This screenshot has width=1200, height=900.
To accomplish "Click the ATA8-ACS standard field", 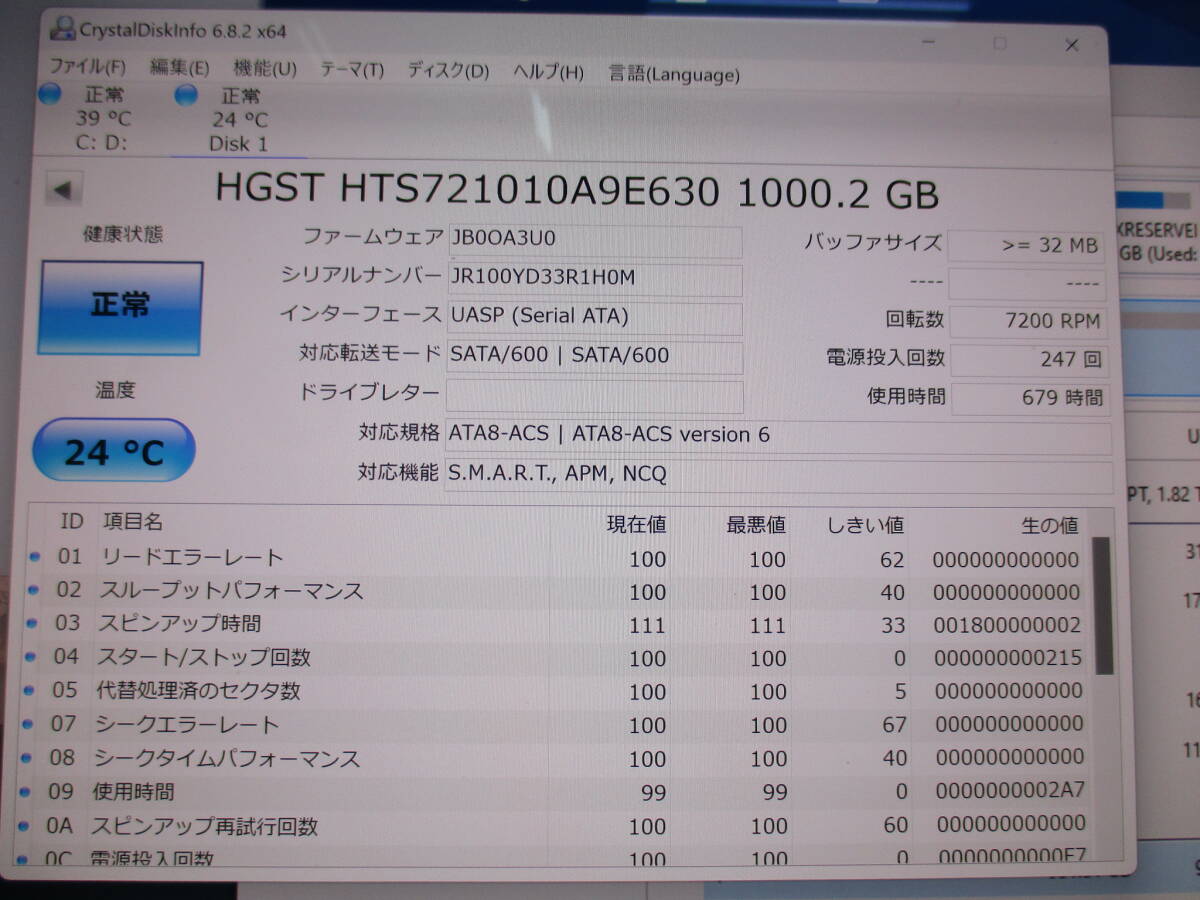I will [778, 436].
